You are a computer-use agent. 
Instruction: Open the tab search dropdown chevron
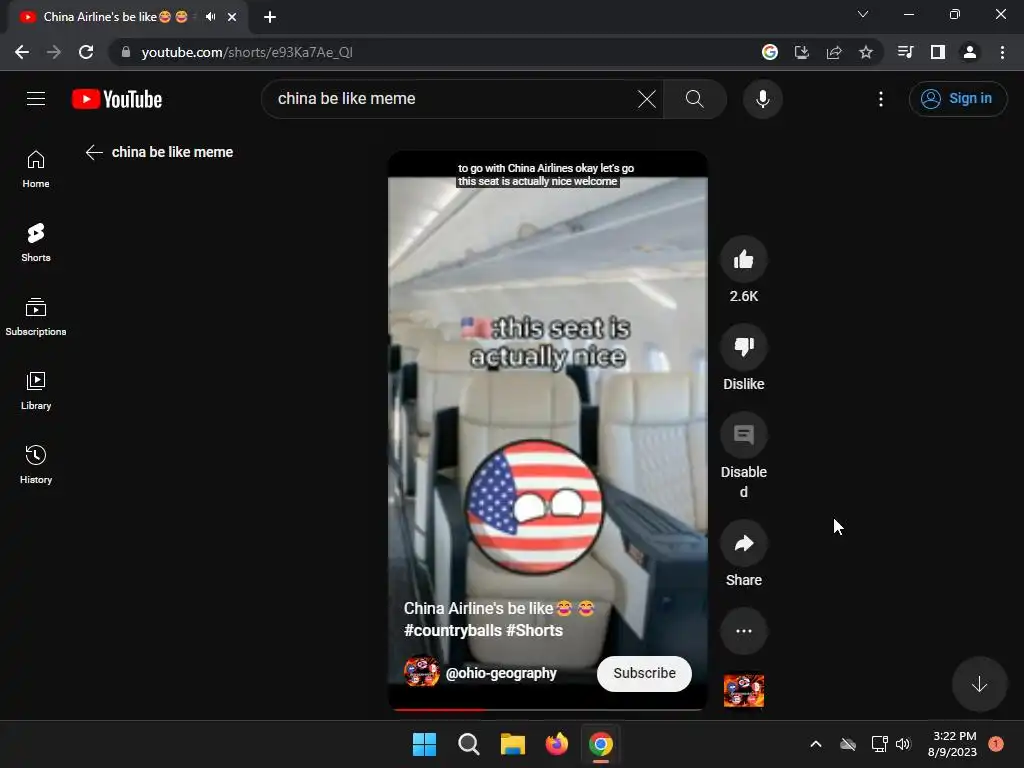[863, 14]
